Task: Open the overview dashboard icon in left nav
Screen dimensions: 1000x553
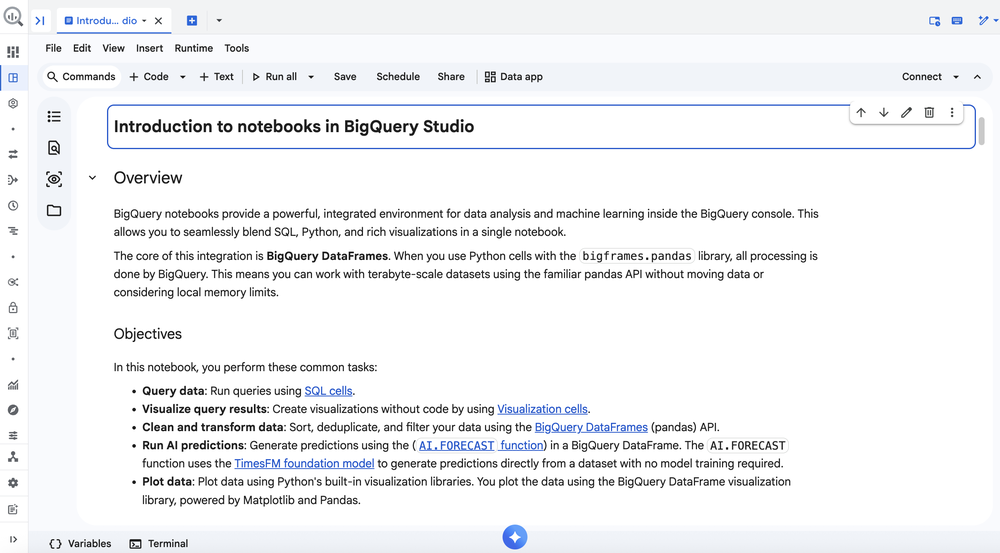Action: [x=13, y=52]
